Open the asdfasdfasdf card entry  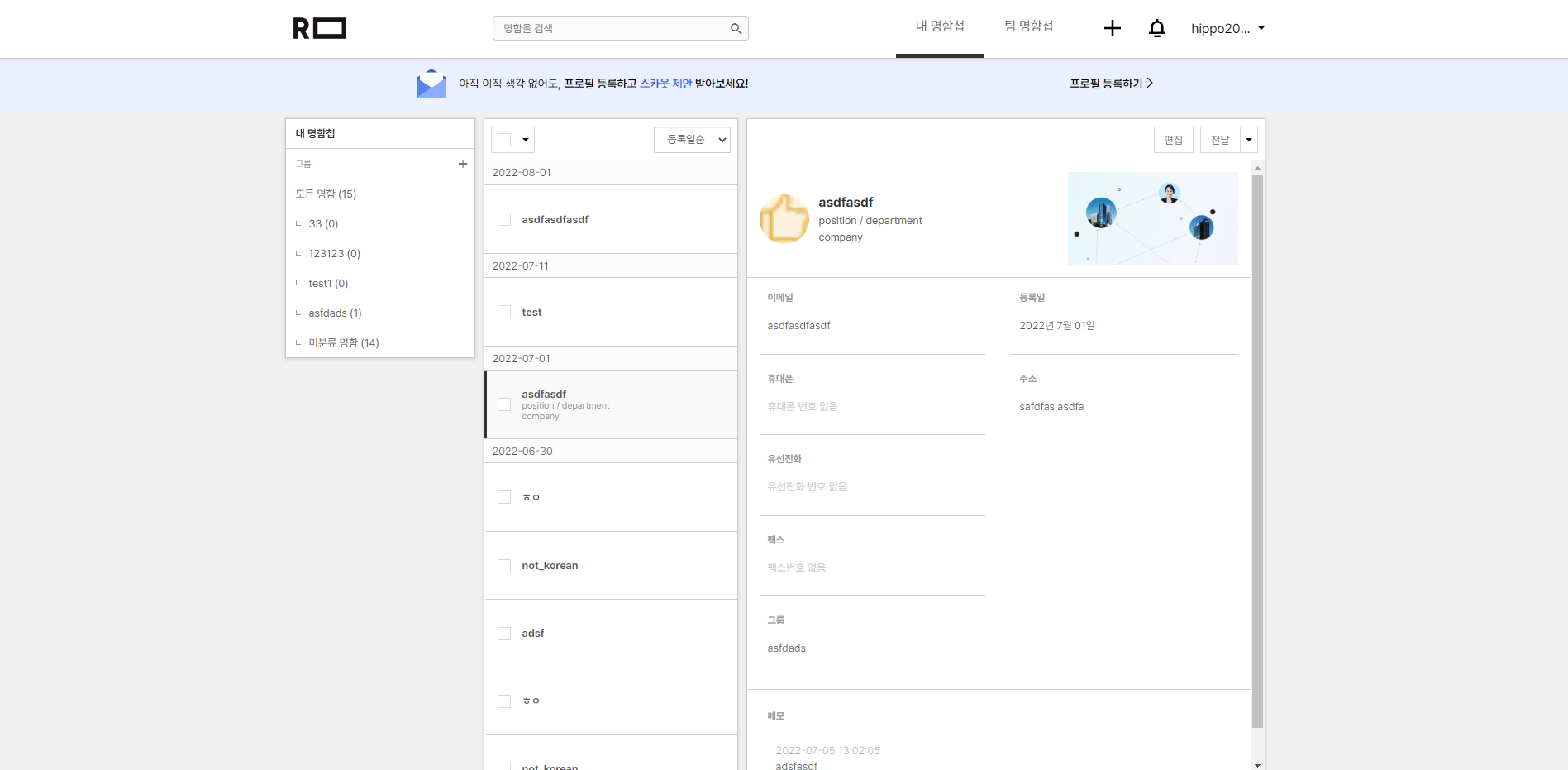[x=611, y=219]
